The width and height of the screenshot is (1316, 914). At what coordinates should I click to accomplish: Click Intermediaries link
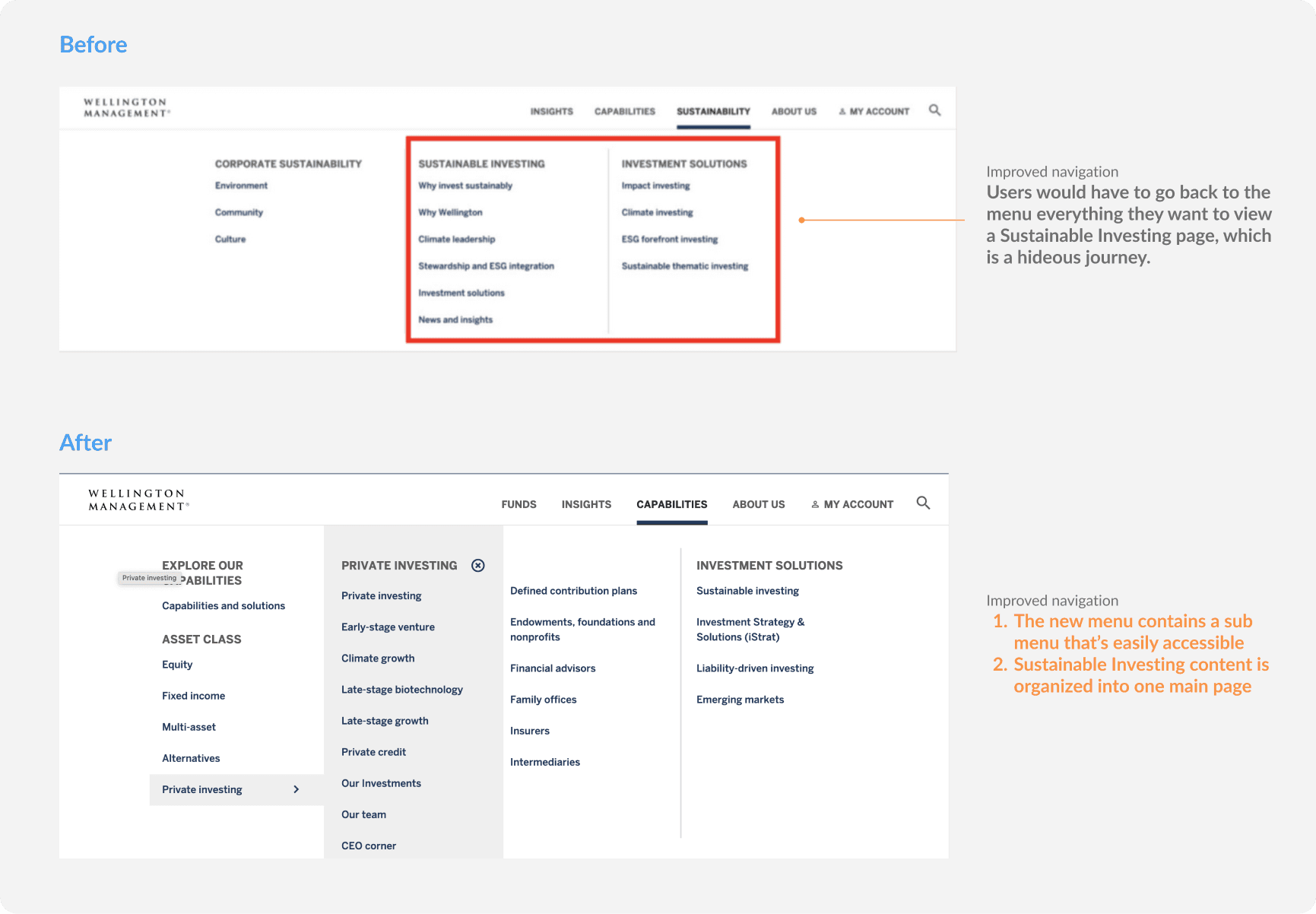click(x=544, y=762)
